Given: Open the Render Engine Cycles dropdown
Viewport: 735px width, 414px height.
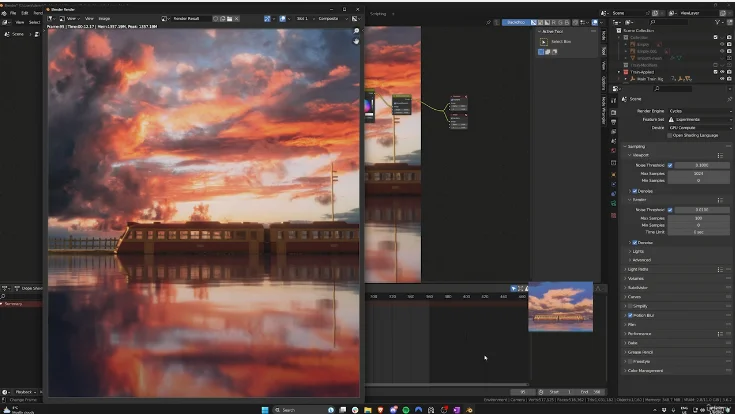Looking at the screenshot, I should [x=700, y=111].
